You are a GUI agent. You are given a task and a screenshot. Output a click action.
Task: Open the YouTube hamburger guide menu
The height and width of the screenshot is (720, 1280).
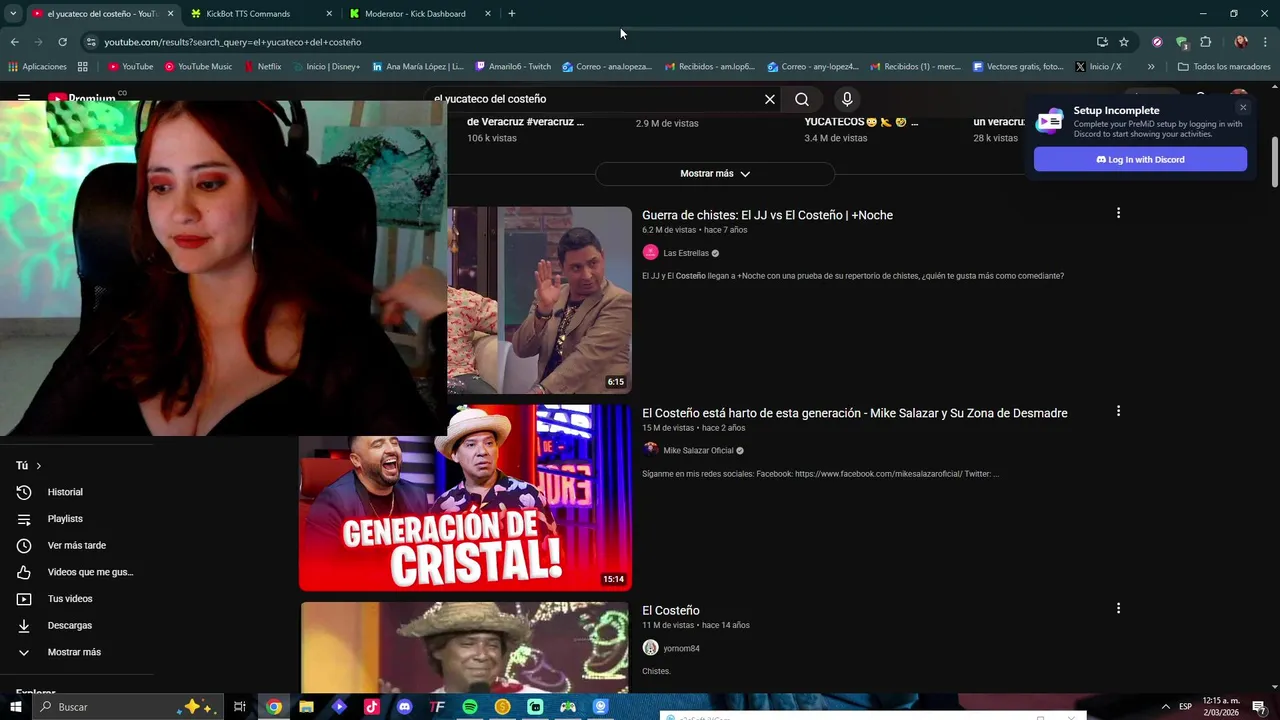(x=24, y=98)
